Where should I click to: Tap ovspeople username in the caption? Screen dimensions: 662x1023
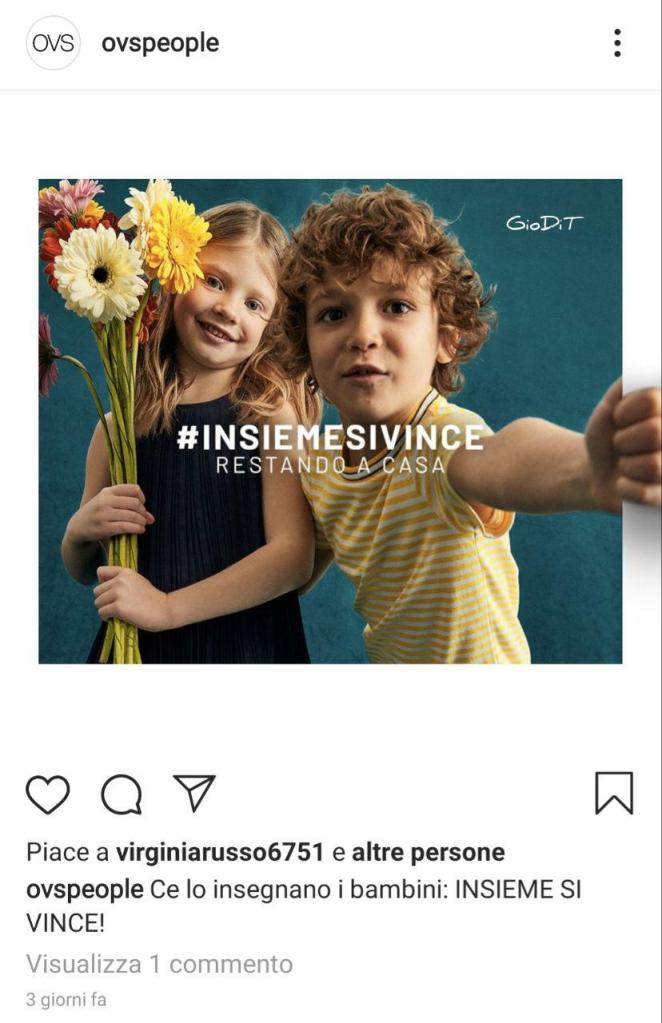tap(85, 890)
